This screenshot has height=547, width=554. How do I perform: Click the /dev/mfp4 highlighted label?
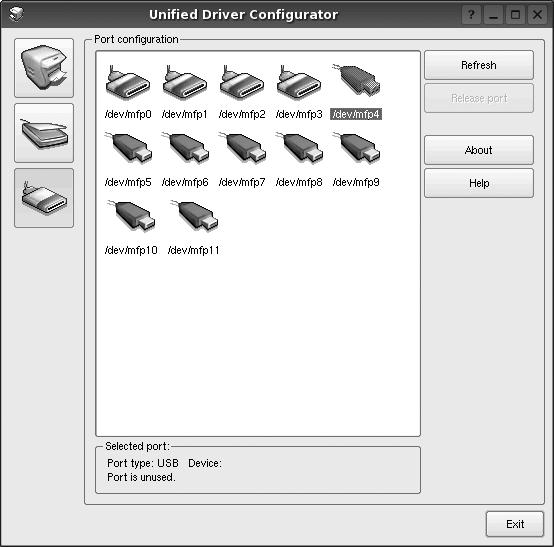(356, 114)
